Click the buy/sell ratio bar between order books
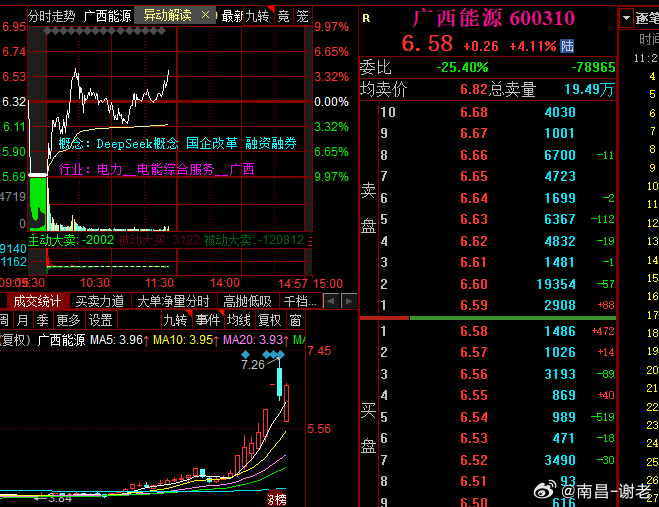 coord(488,318)
